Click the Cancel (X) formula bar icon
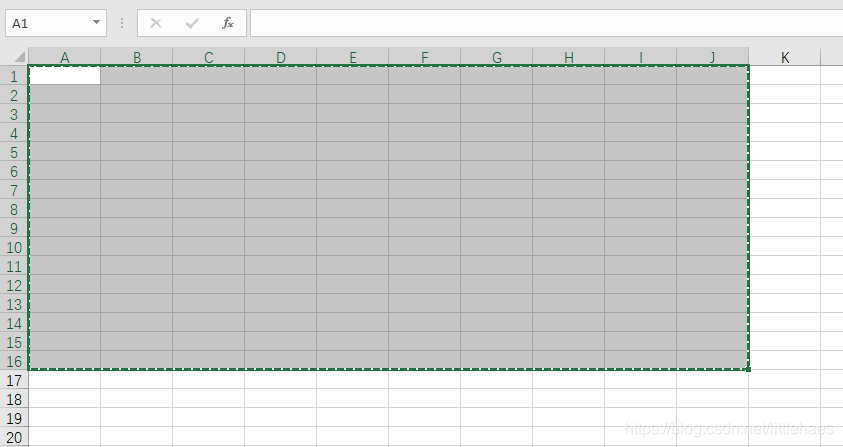 (x=156, y=23)
